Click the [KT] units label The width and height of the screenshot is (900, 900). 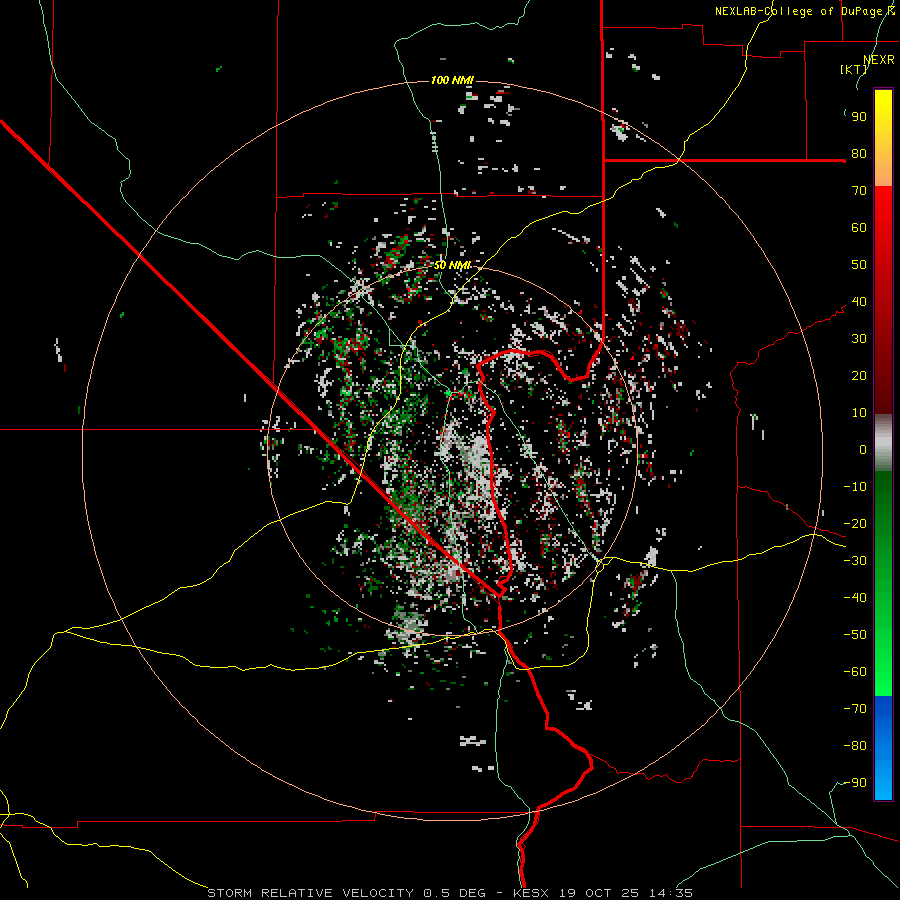pos(854,69)
